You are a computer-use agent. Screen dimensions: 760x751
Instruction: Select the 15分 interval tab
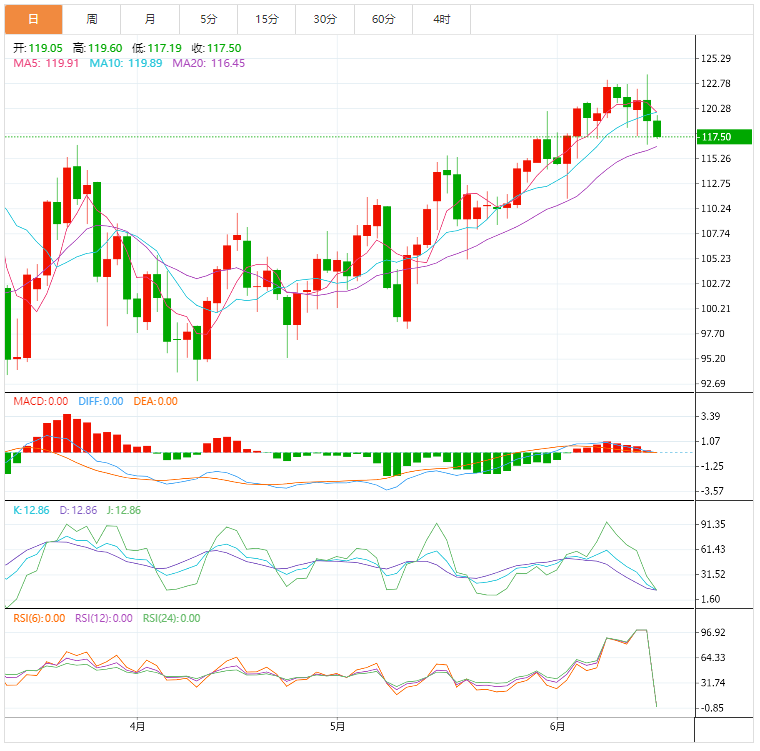tap(266, 19)
